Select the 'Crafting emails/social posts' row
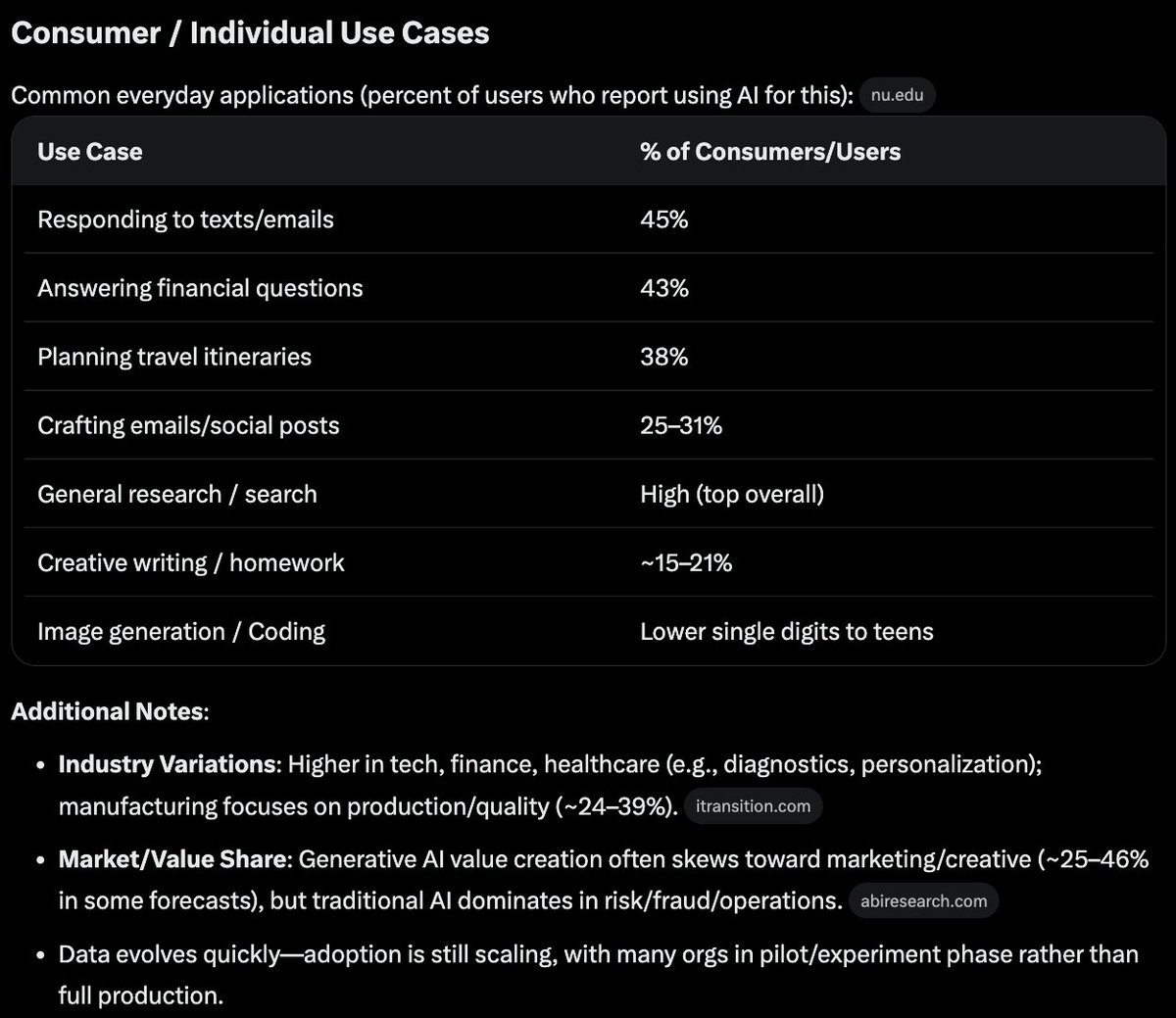Viewport: 1176px width, 1018px height. [588, 425]
